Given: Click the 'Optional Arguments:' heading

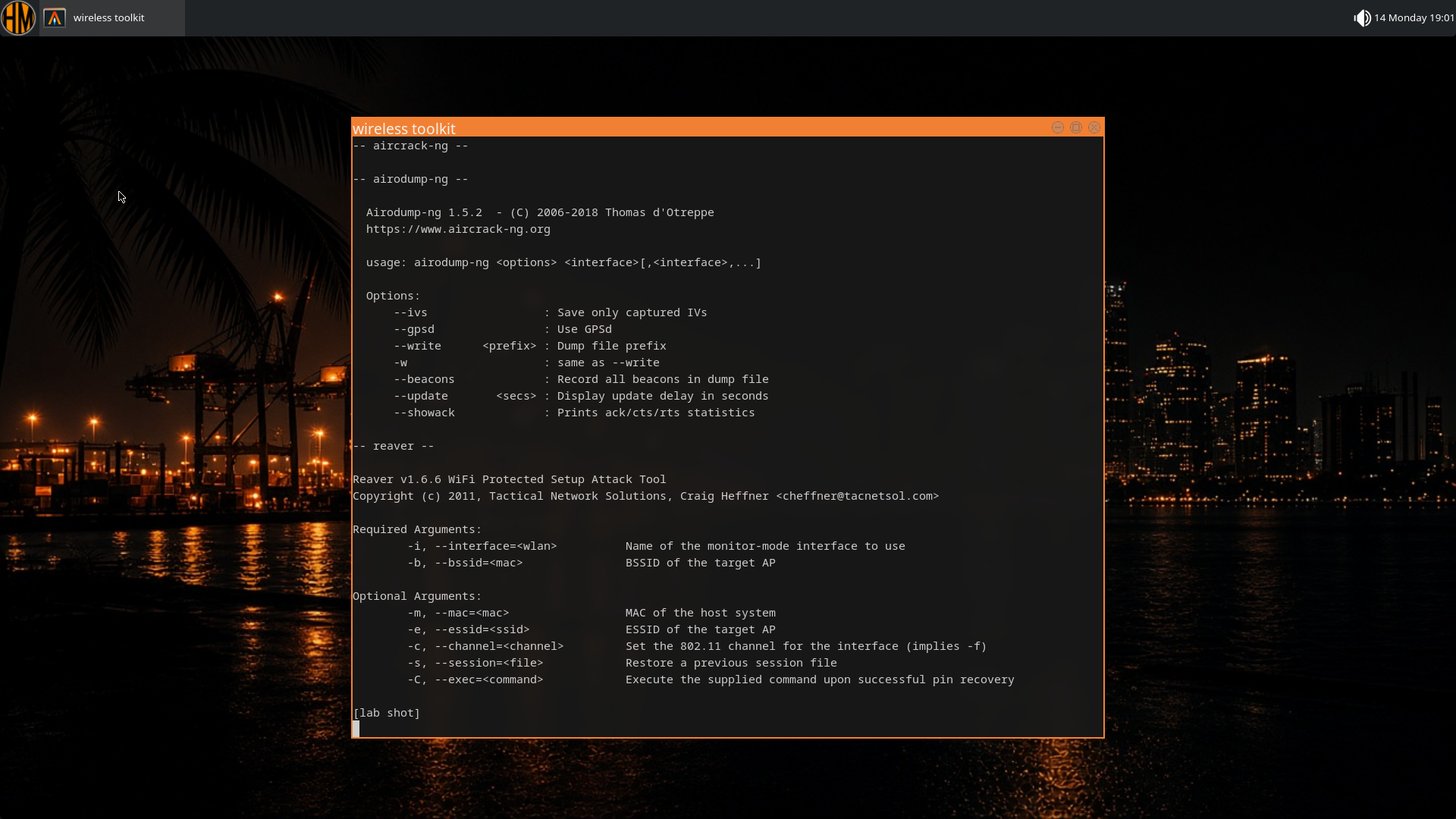Looking at the screenshot, I should pos(417,596).
